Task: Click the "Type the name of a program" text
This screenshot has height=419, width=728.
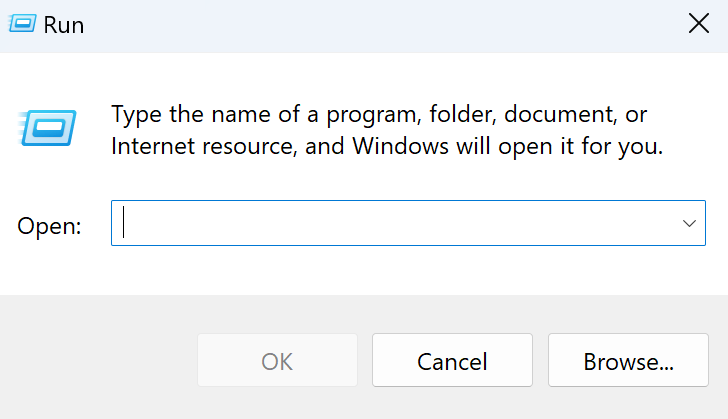Action: [265, 115]
